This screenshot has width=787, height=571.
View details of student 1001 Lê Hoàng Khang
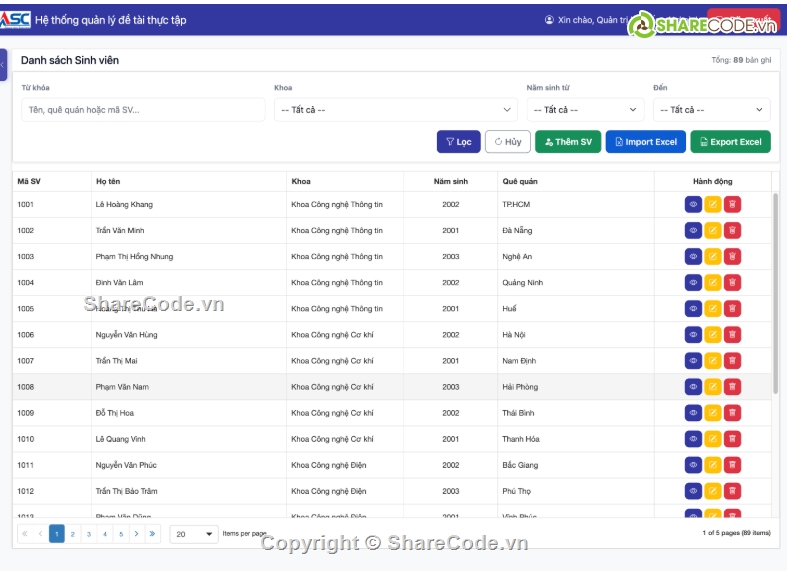point(693,204)
